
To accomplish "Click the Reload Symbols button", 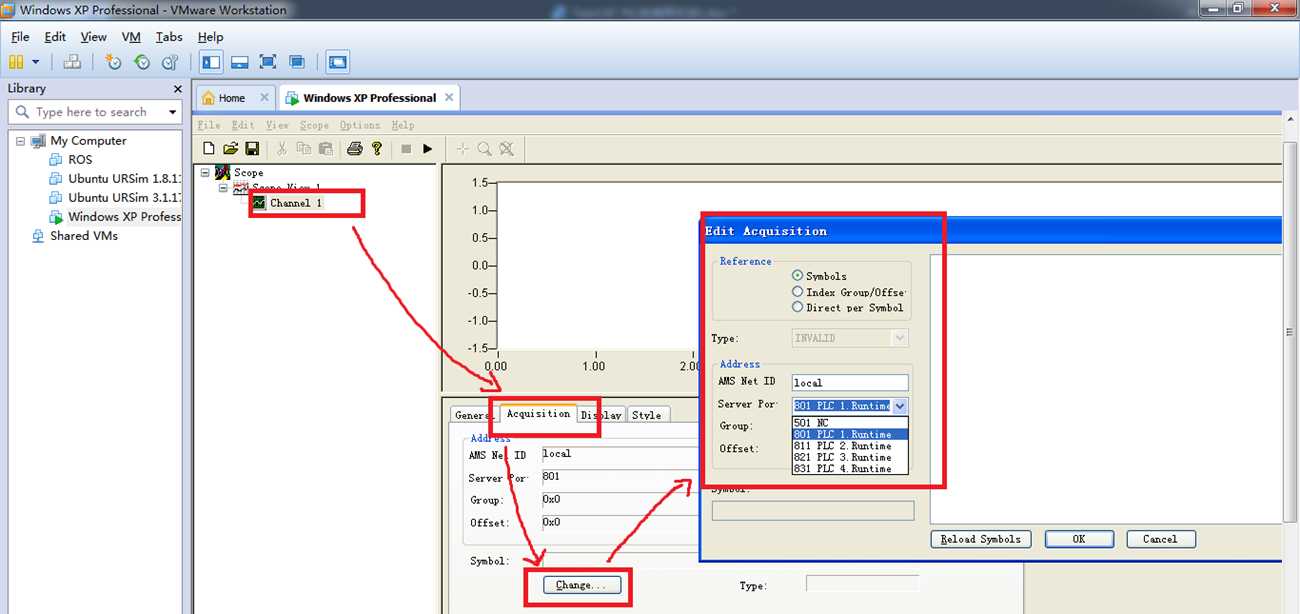I will (980, 539).
